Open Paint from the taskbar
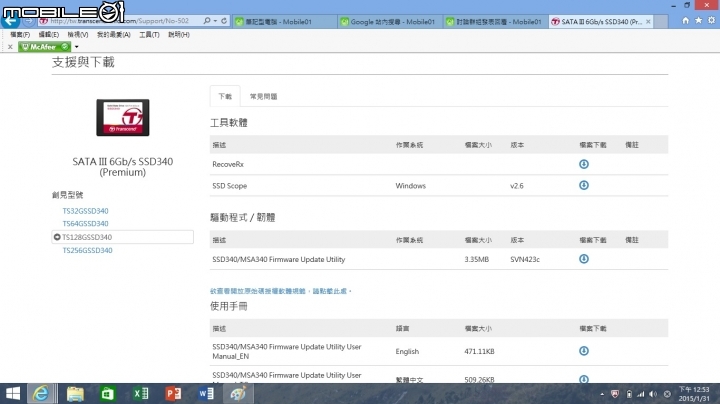Screen dimensions: 720x404 (238, 393)
